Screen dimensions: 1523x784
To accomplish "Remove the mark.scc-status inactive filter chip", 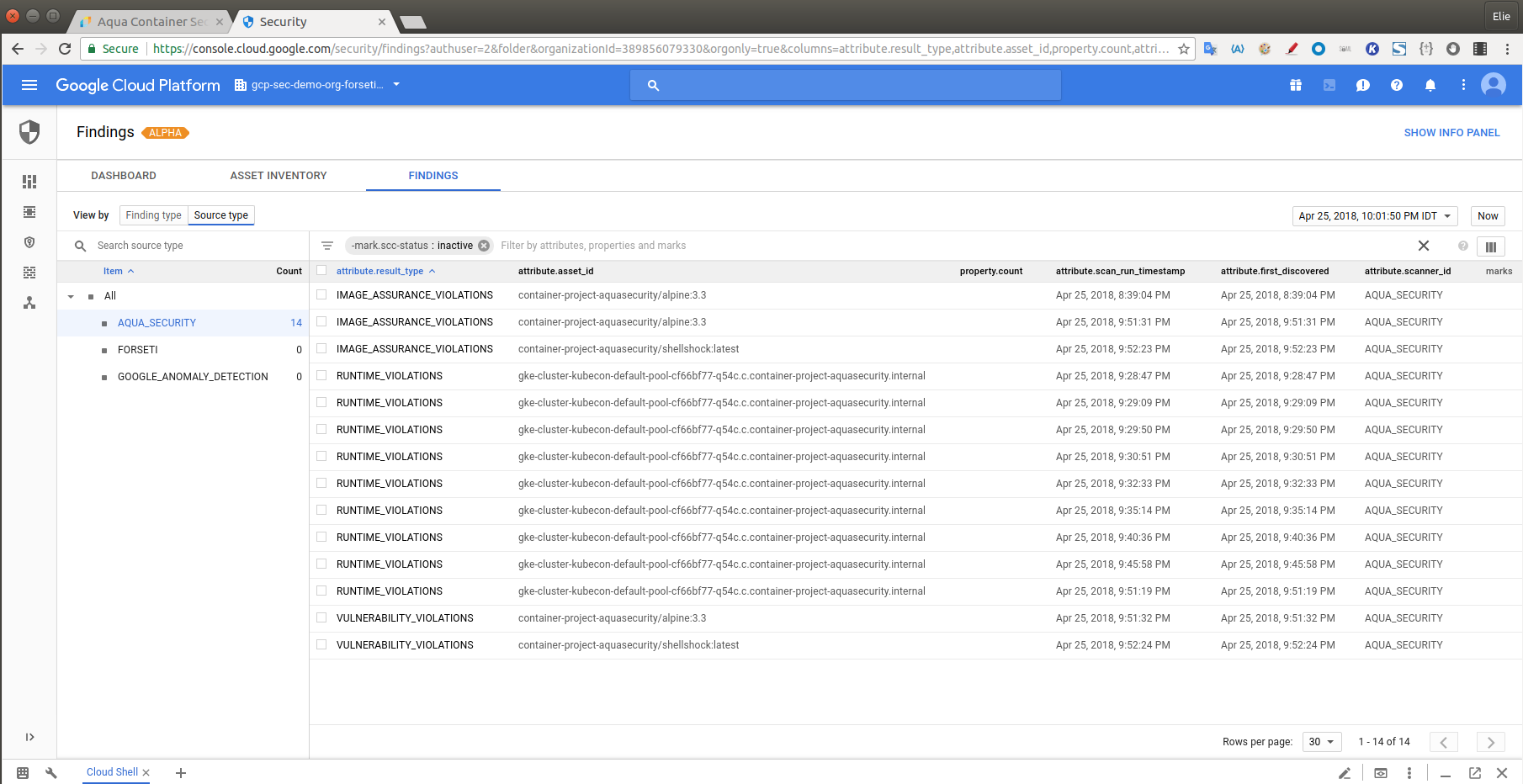I will coord(484,246).
